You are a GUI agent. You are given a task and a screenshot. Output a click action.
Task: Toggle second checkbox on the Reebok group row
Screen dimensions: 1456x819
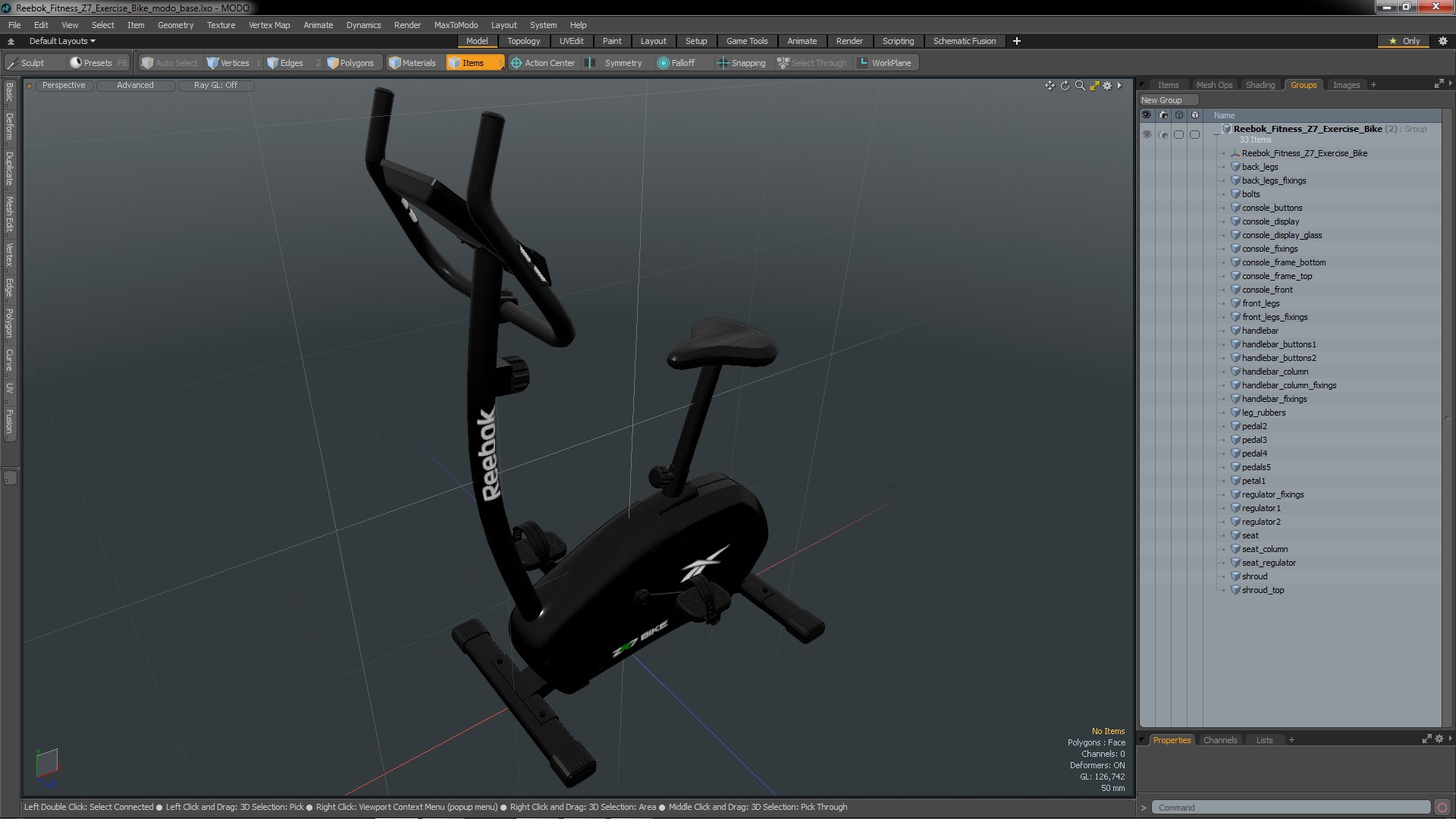1194,134
